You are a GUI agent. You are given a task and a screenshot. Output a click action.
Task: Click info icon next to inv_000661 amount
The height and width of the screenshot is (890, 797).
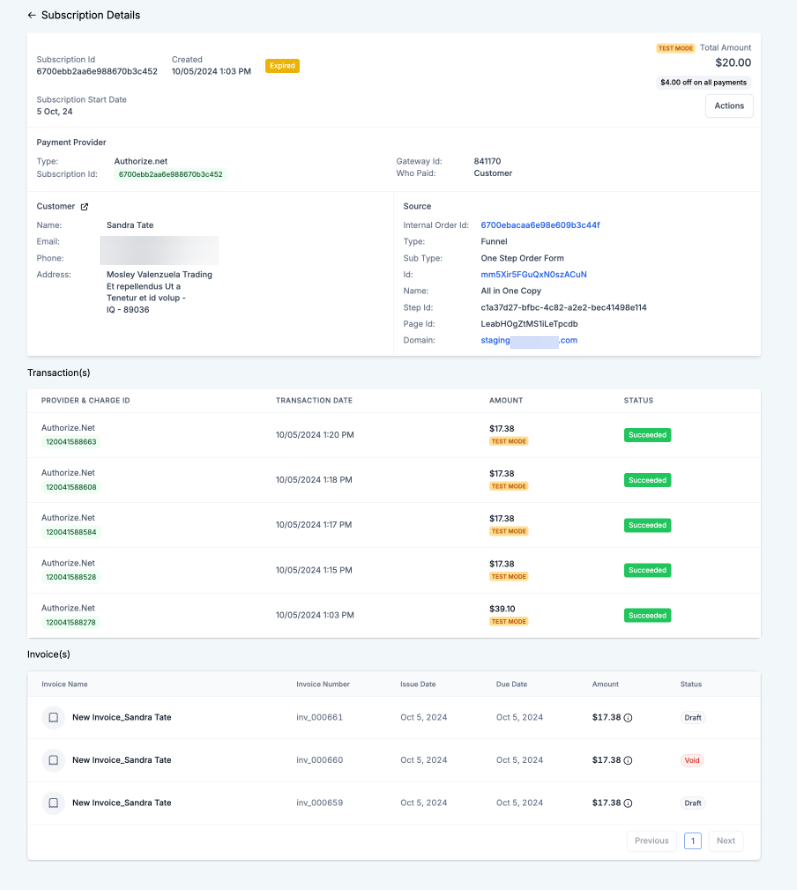click(628, 718)
